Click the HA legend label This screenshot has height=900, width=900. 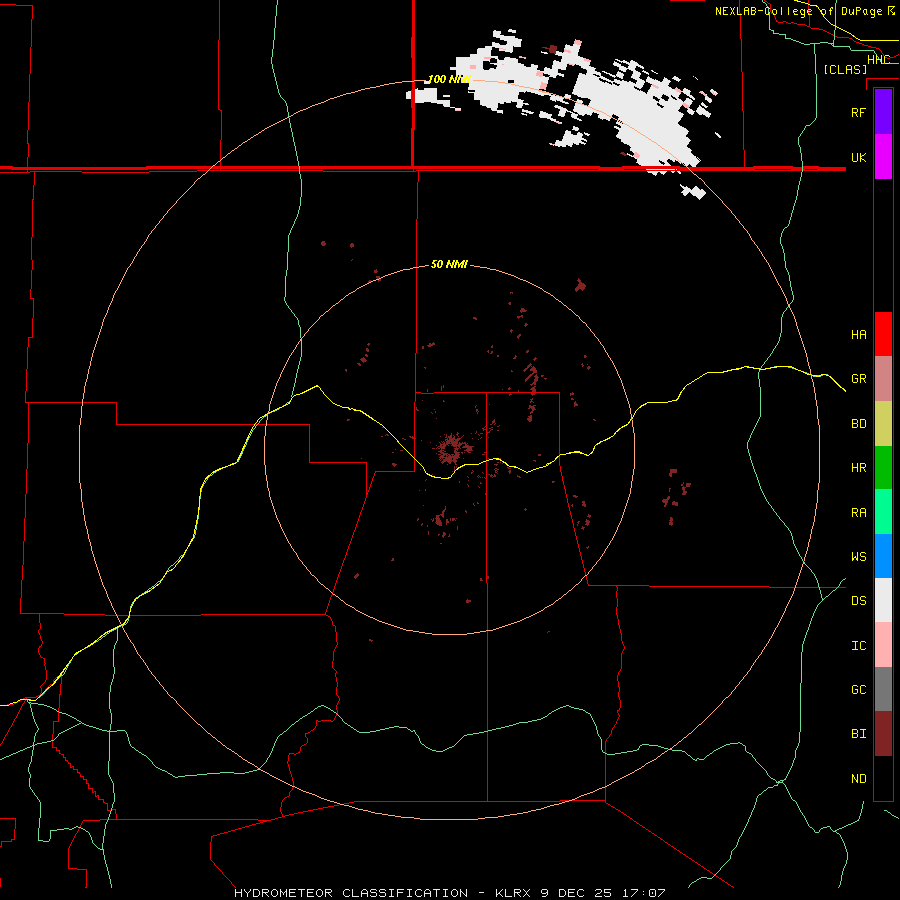point(858,334)
